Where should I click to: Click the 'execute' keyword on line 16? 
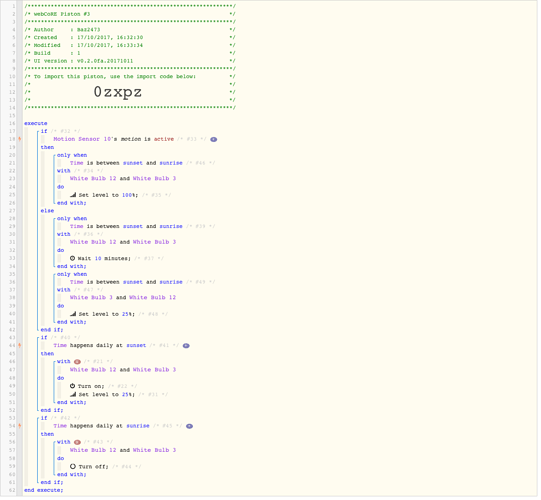(x=36, y=124)
